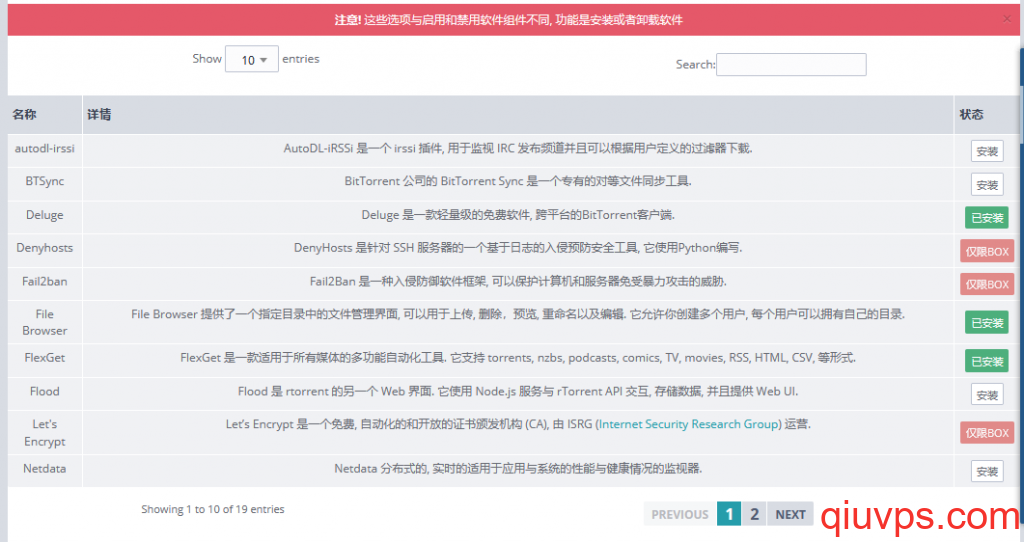Image resolution: width=1024 pixels, height=542 pixels.
Task: Go to NEXT page
Action: coord(790,514)
